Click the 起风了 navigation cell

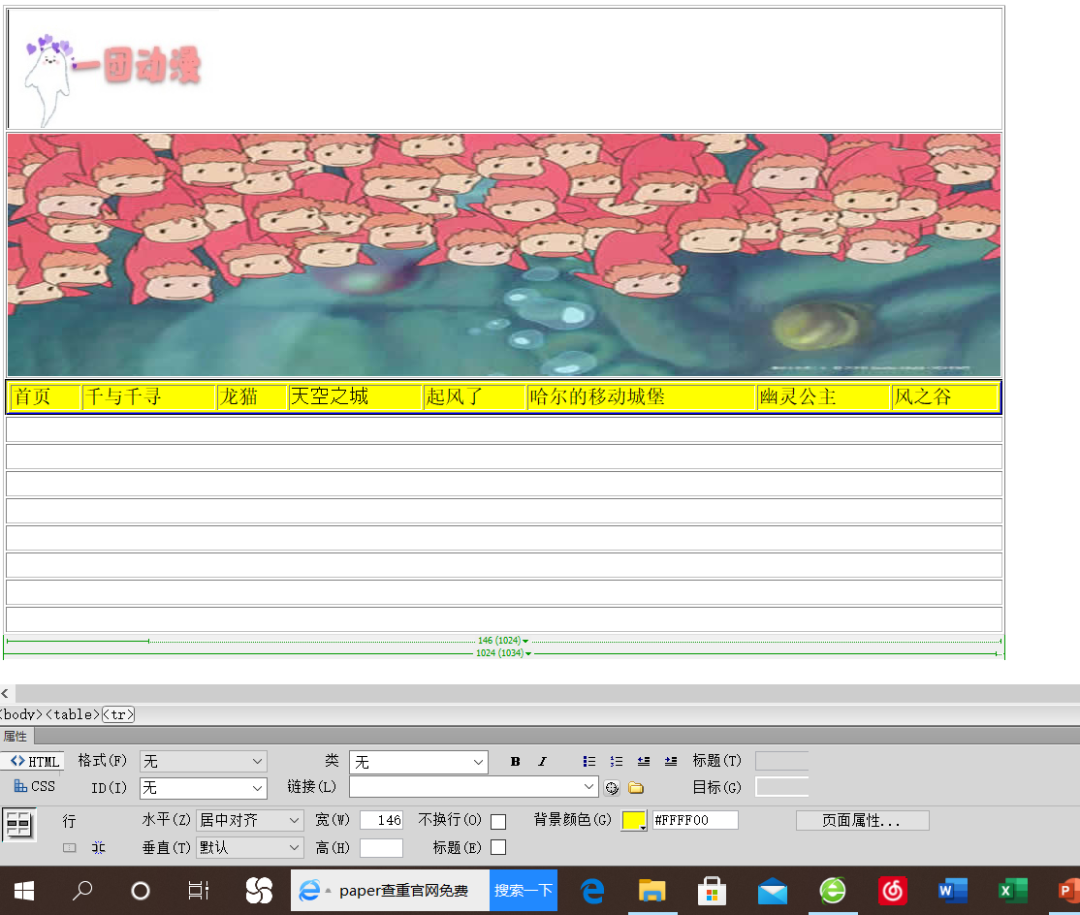[x=475, y=397]
